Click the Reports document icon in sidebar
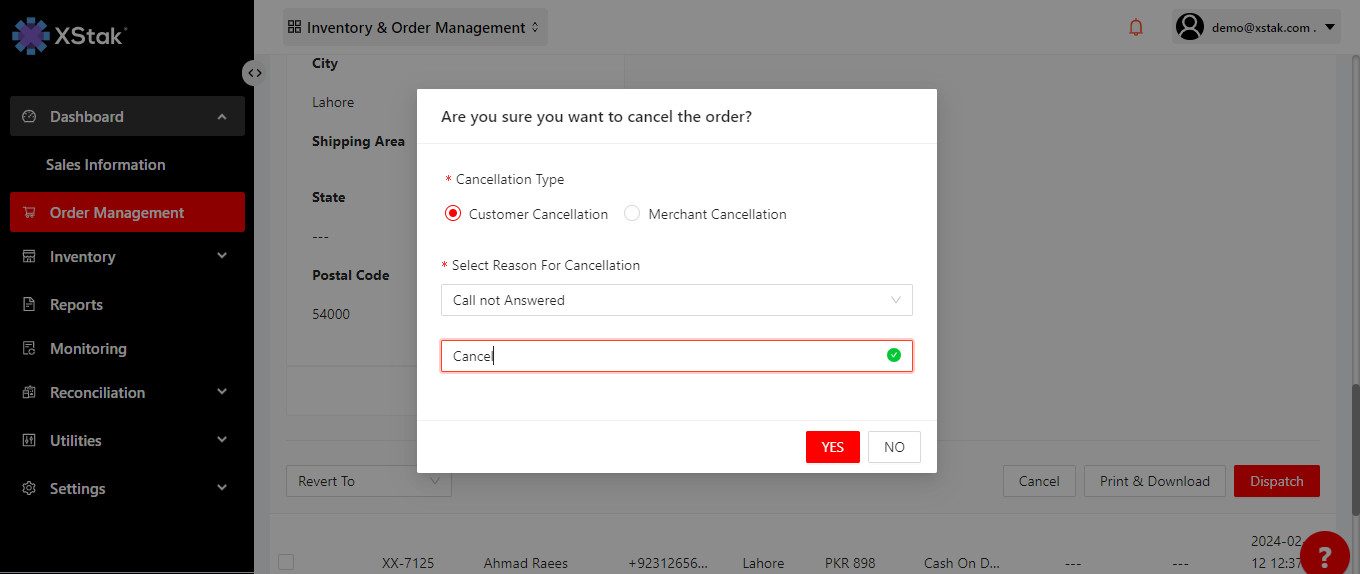Viewport: 1360px width, 574px height. pyautogui.click(x=29, y=305)
